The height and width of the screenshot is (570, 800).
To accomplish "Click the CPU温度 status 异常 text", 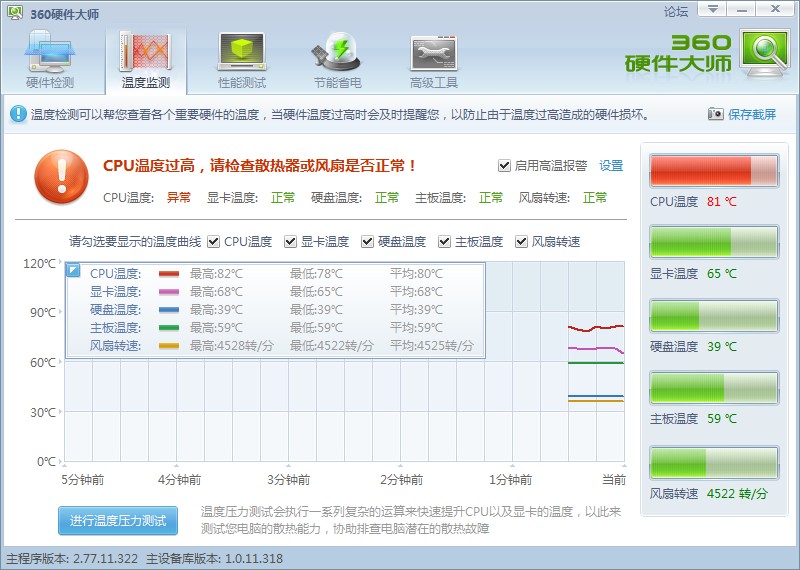I will click(179, 197).
